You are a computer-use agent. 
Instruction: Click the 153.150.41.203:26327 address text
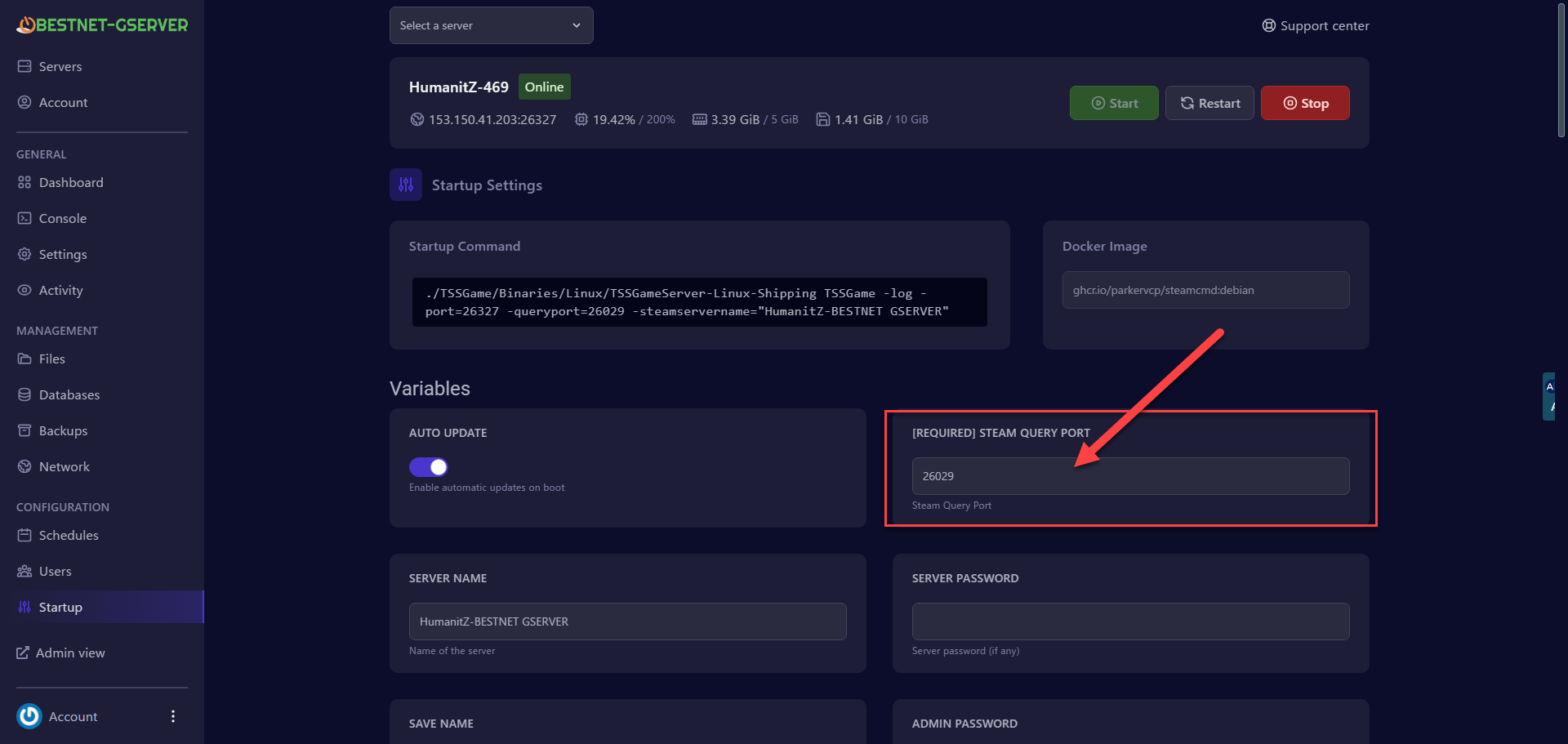point(492,119)
